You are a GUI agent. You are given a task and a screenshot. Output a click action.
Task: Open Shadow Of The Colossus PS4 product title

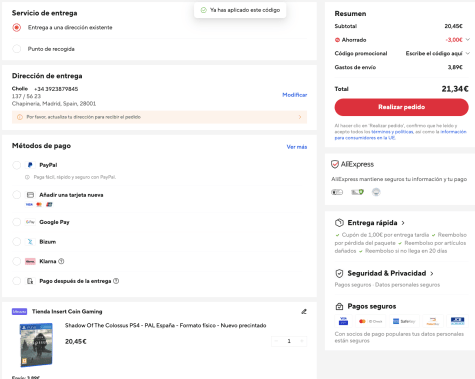(x=165, y=325)
